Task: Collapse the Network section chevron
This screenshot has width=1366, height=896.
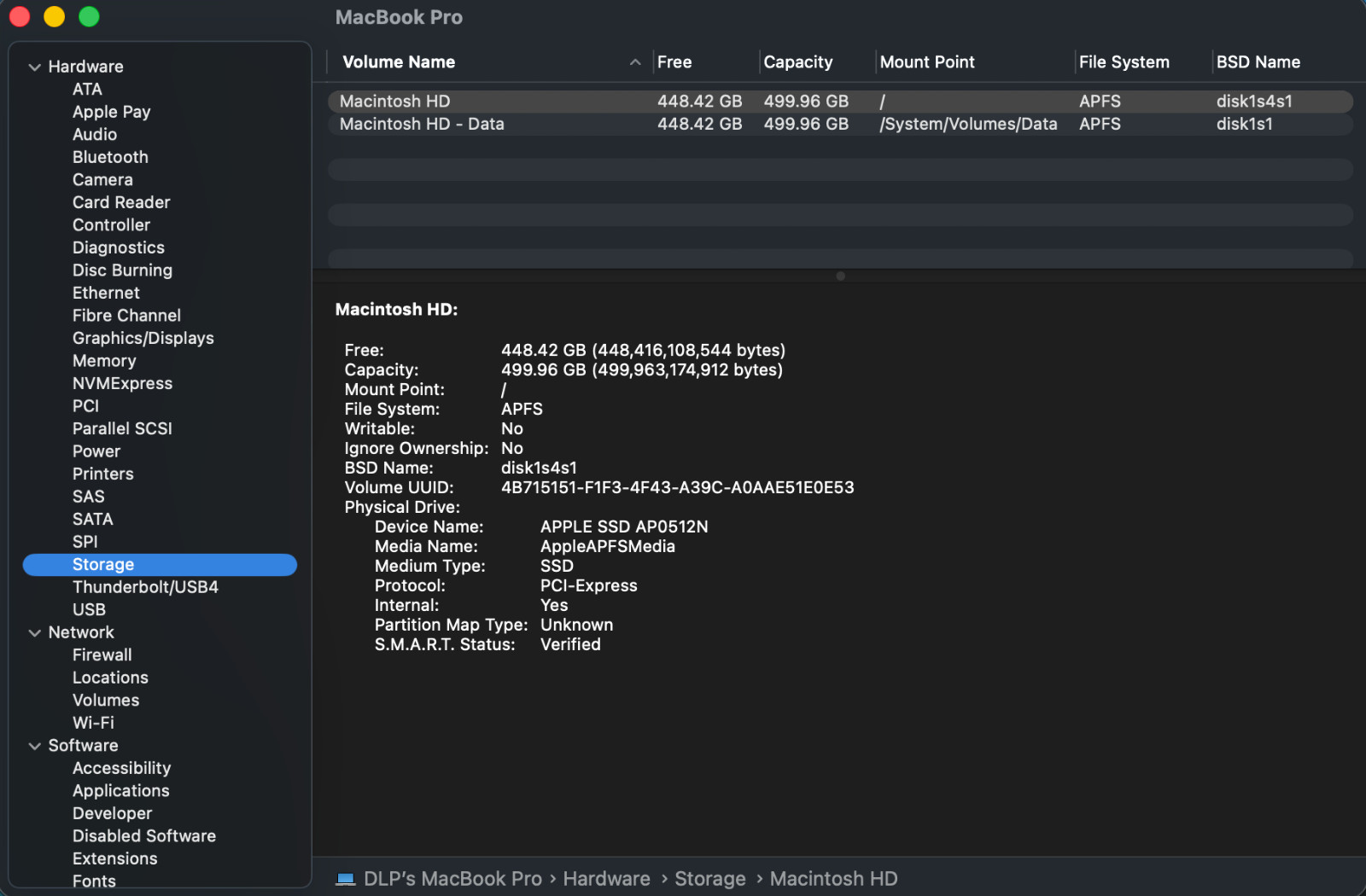Action: 34,633
